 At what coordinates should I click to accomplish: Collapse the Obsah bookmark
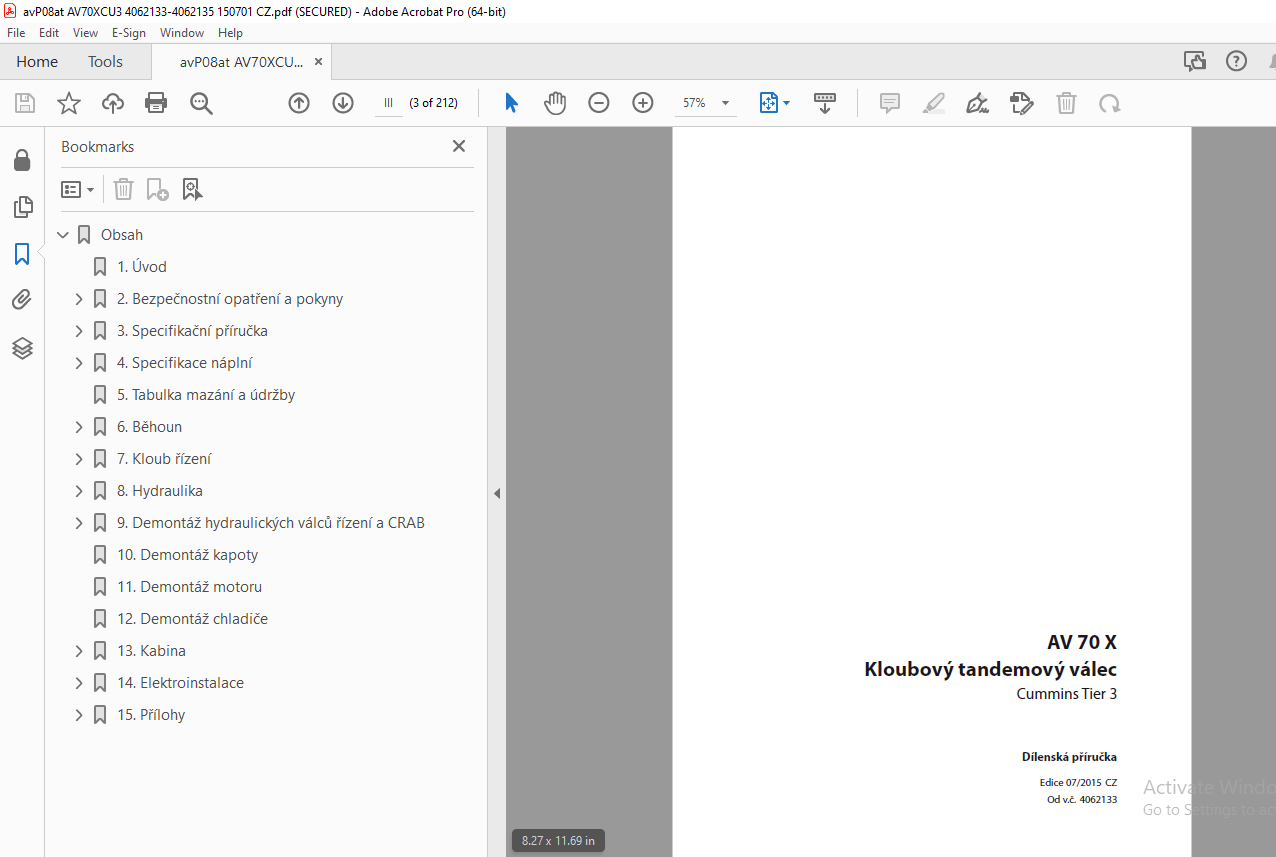pos(63,235)
